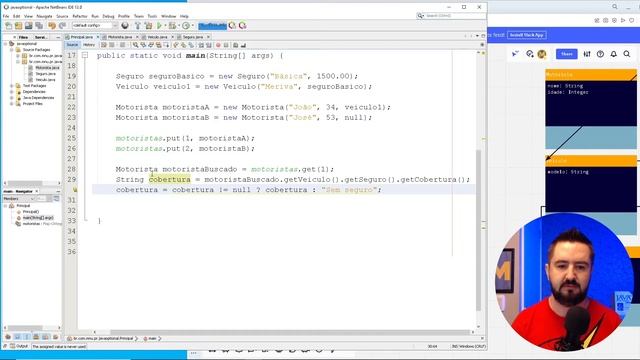Click the Find Selection magnifier editor icon
The image size is (640, 360).
pos(135,45)
